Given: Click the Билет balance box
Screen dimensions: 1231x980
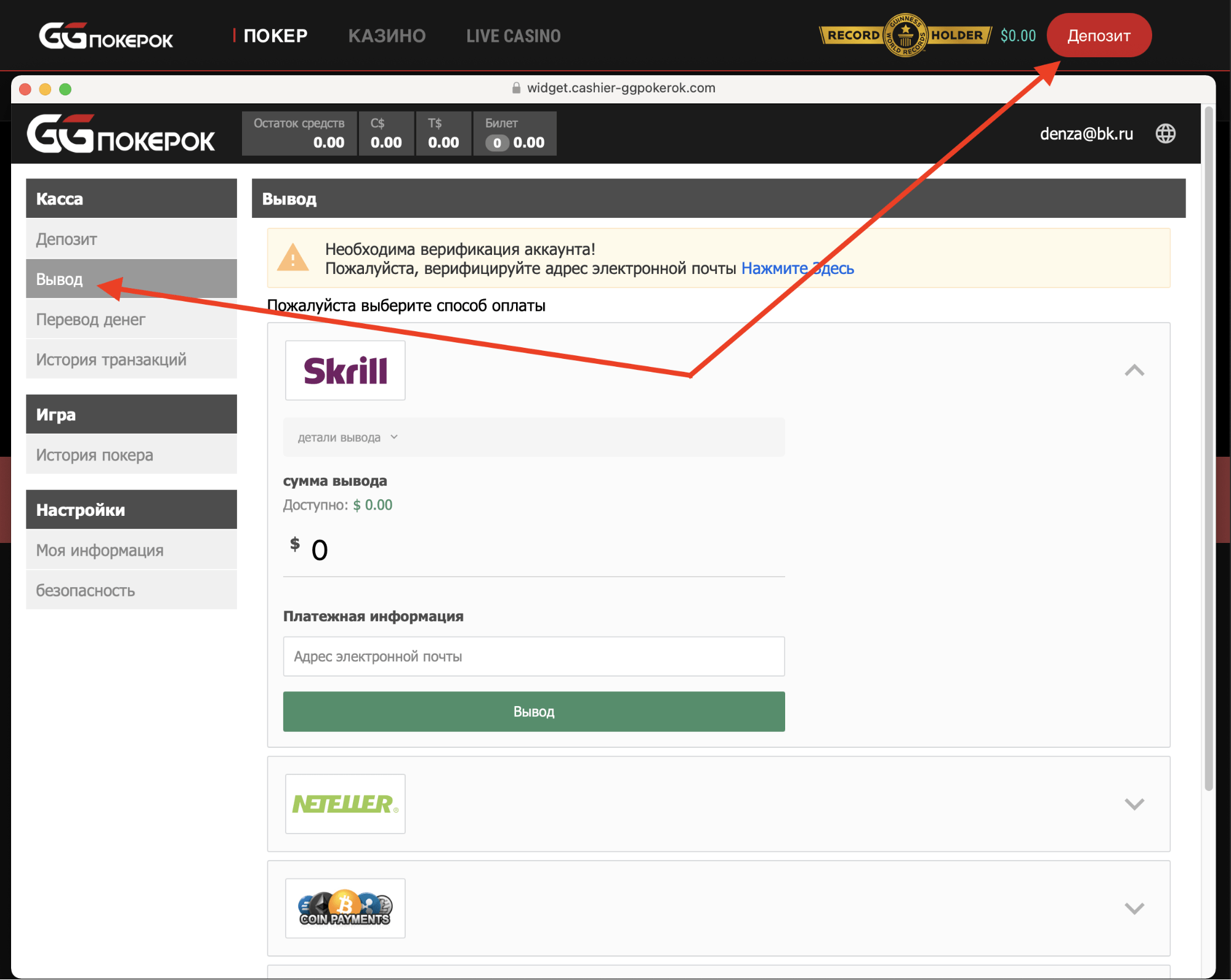Looking at the screenshot, I should click(x=515, y=133).
